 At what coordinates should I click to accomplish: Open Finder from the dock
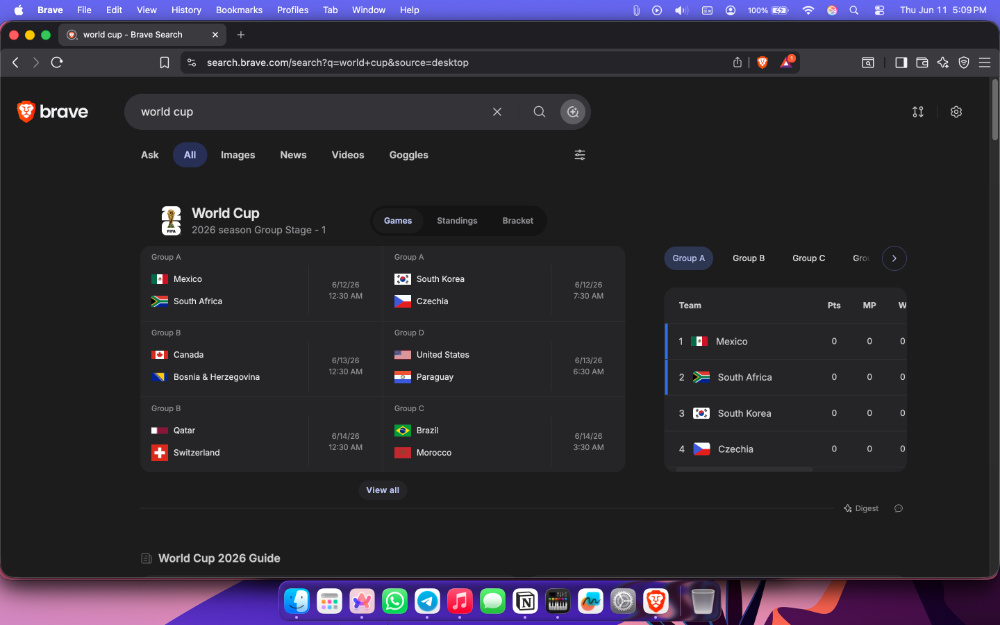click(x=297, y=601)
